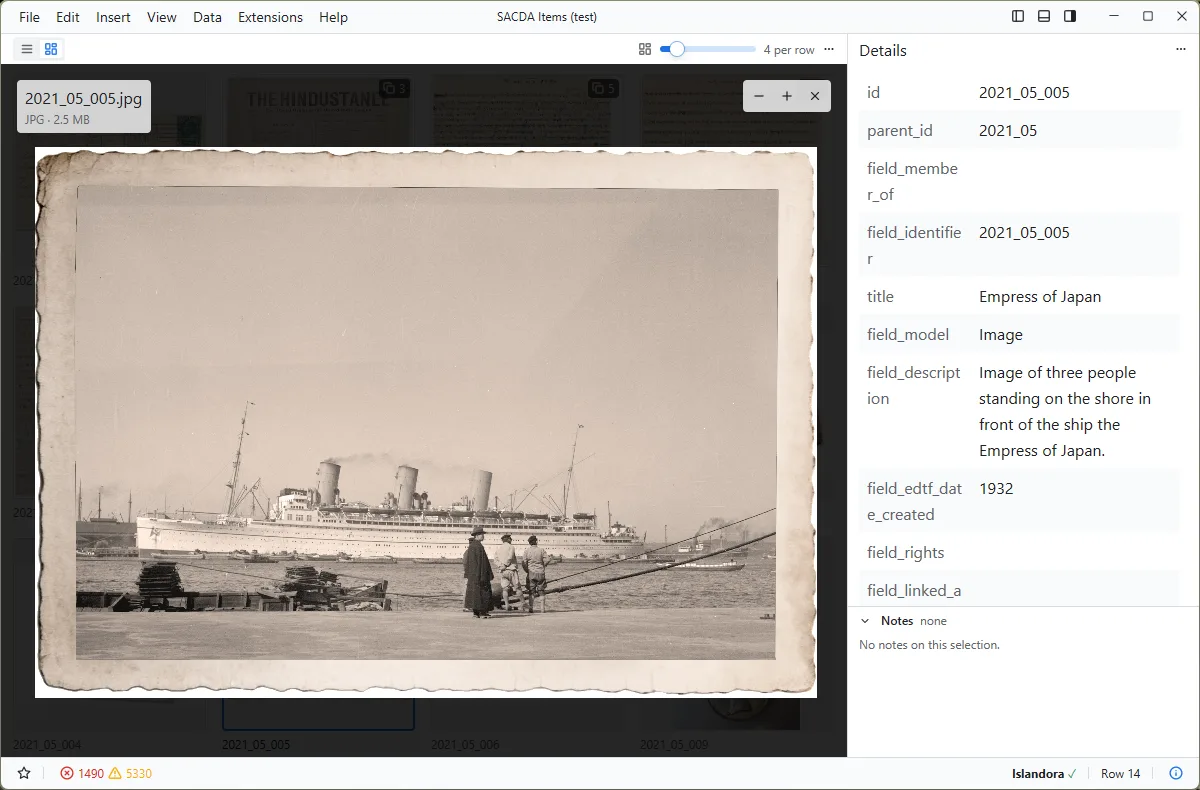
Task: Select the 2021_05_009 gallery item label
Action: point(674,745)
